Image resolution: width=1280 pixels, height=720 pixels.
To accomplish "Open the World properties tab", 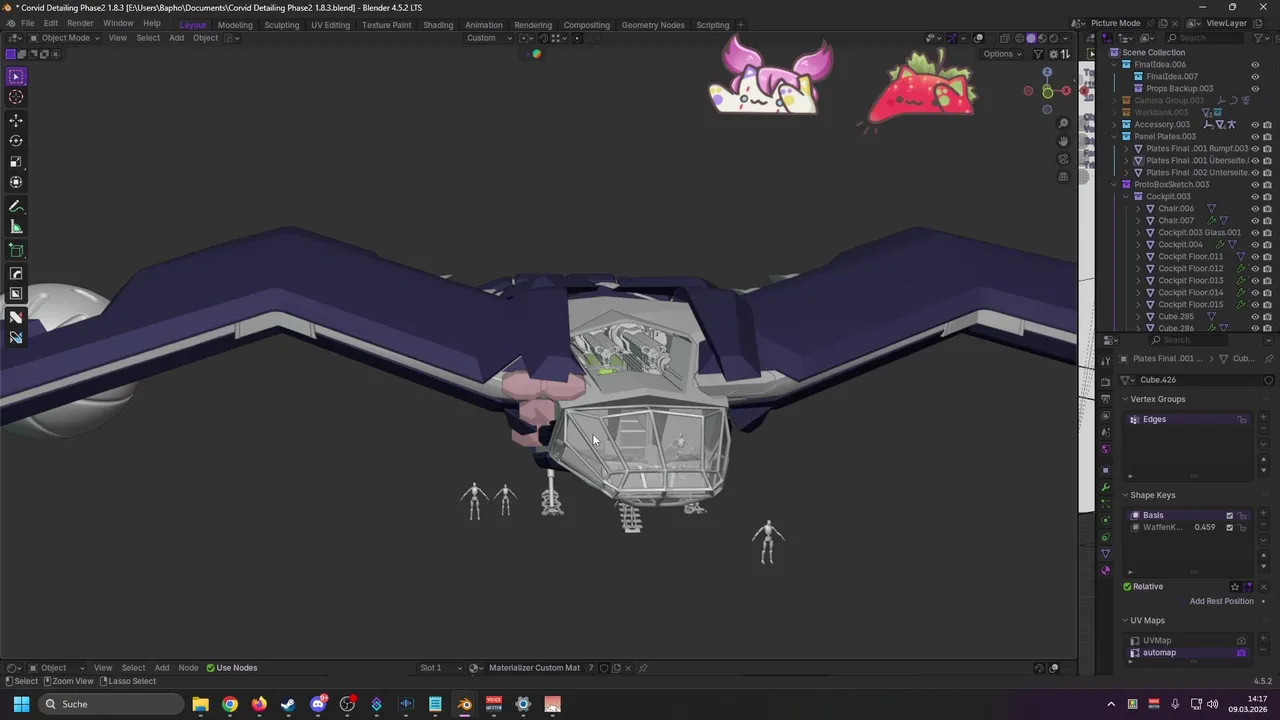I will [x=1105, y=450].
